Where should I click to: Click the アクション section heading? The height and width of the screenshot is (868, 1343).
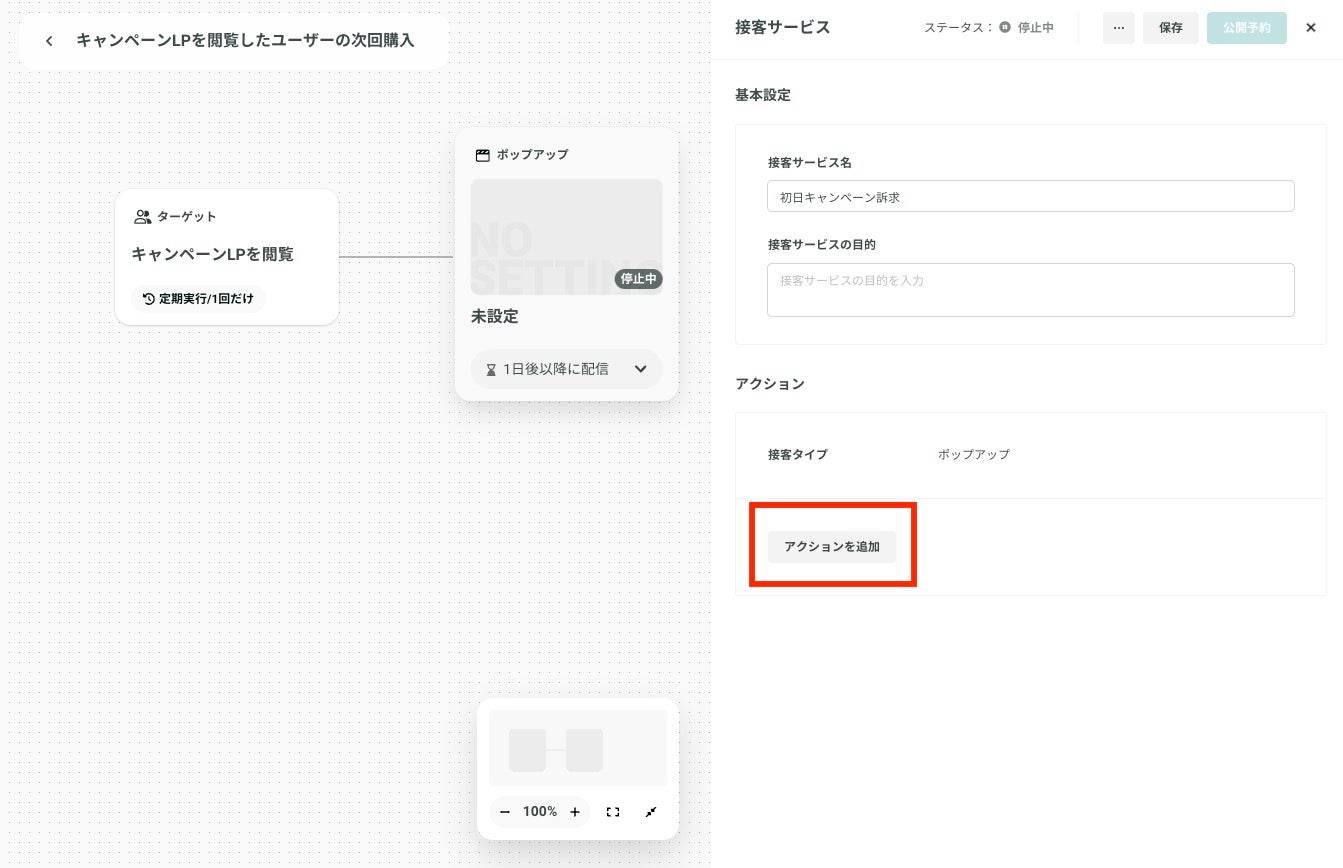770,384
